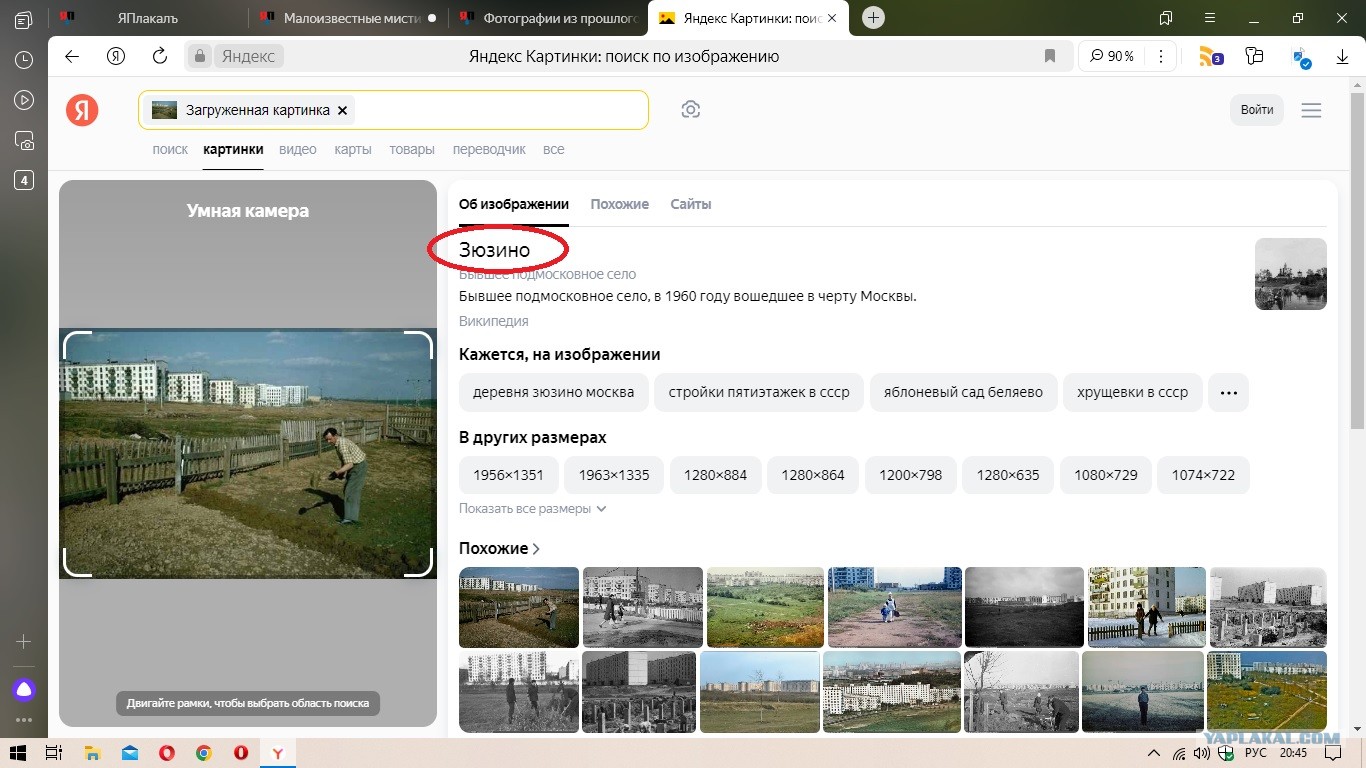Image resolution: width=1366 pixels, height=768 pixels.
Task: Open the 90% zoom control
Action: [1111, 56]
